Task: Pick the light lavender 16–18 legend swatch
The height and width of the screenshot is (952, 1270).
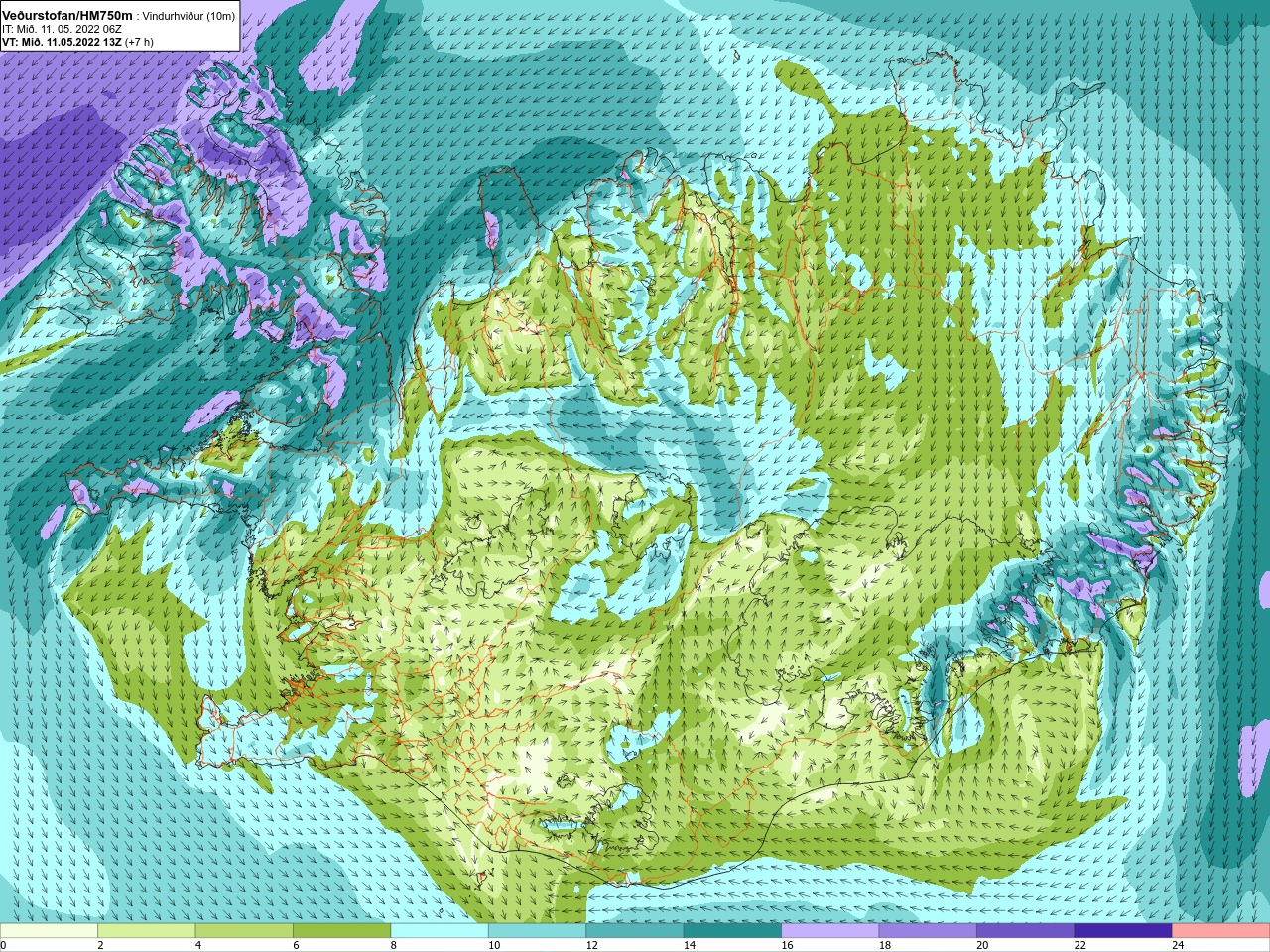Action: pos(830,931)
